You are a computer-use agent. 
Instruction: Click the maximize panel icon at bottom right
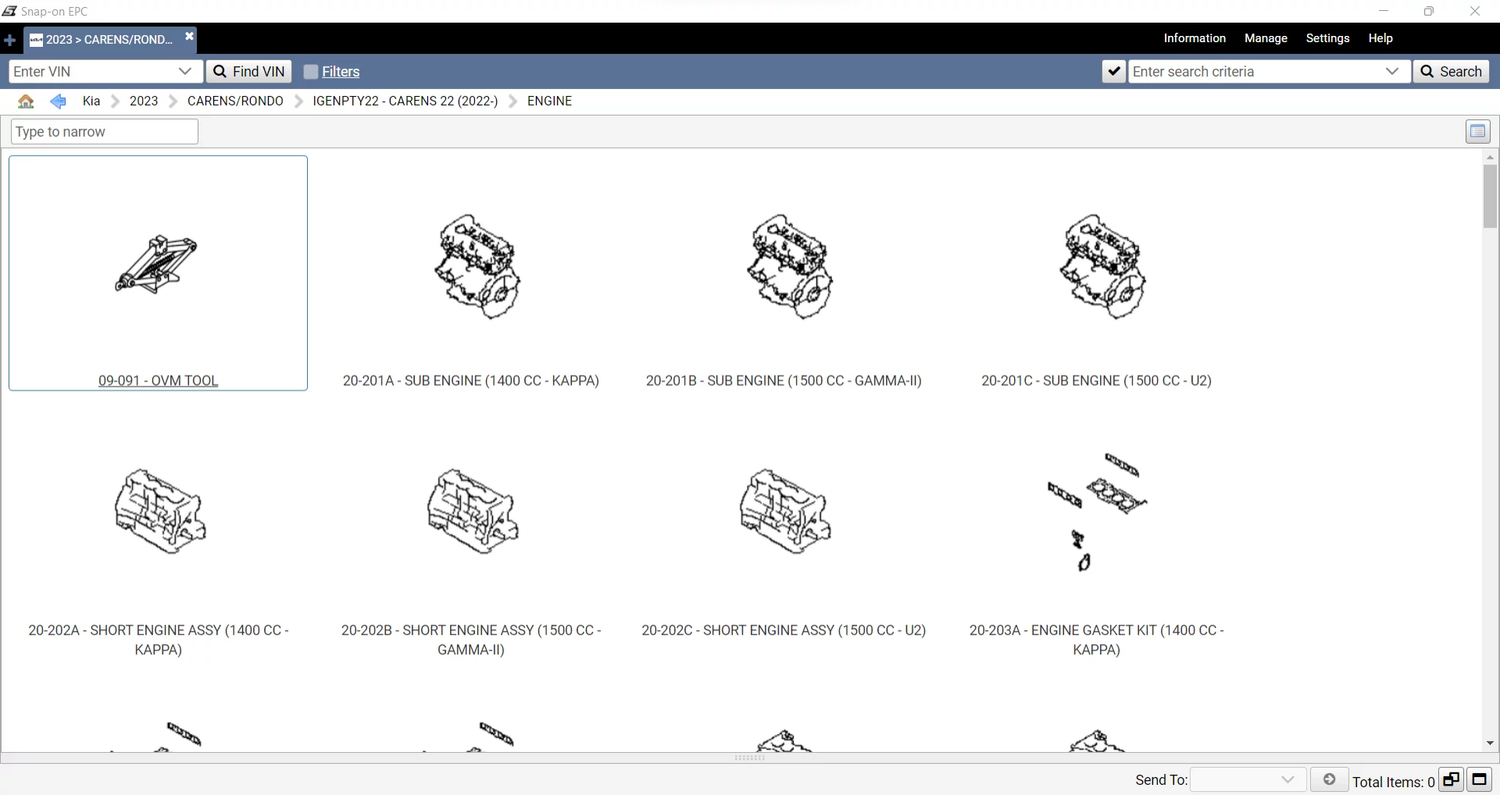(1479, 780)
